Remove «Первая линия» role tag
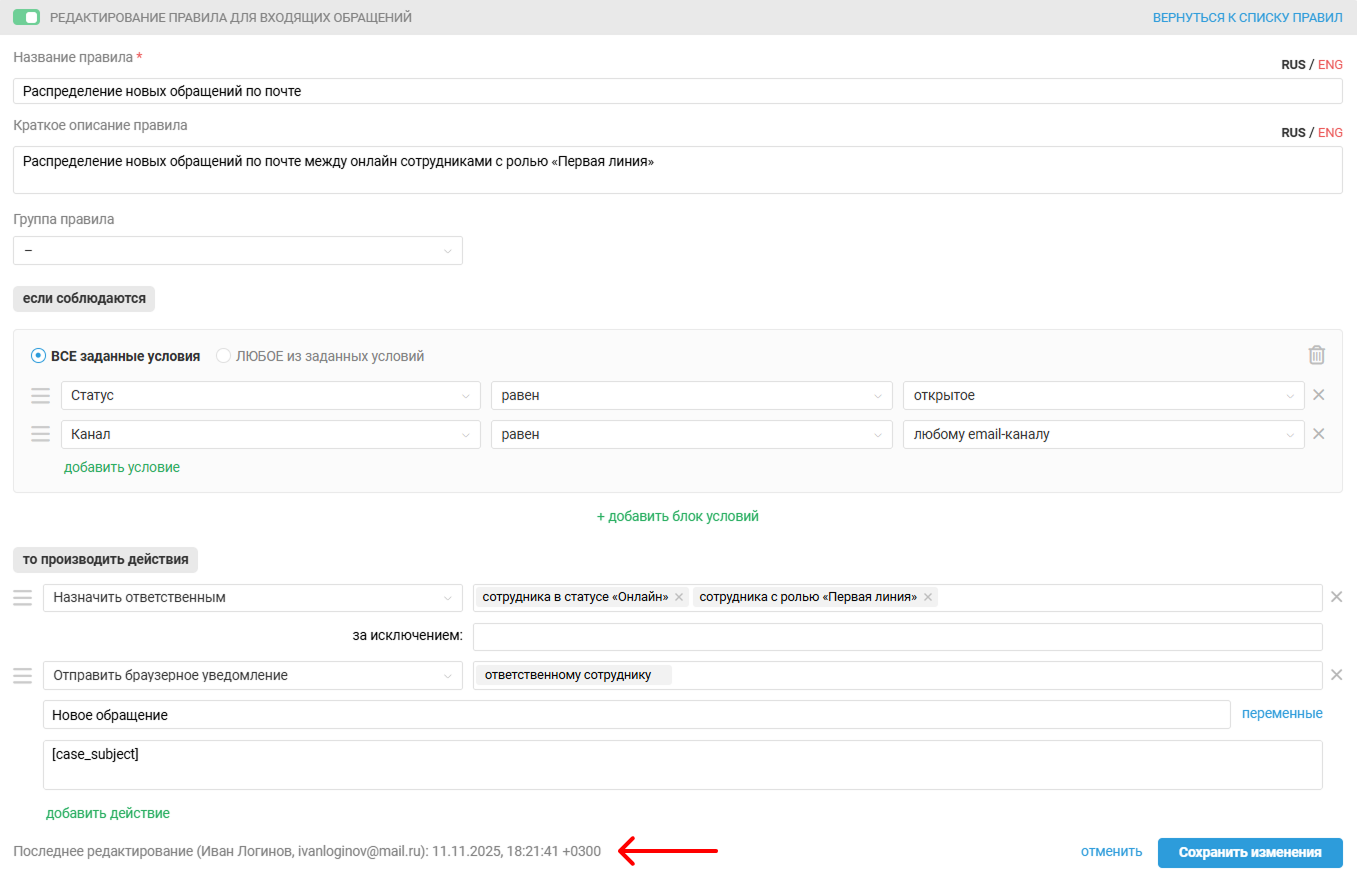 tap(928, 597)
